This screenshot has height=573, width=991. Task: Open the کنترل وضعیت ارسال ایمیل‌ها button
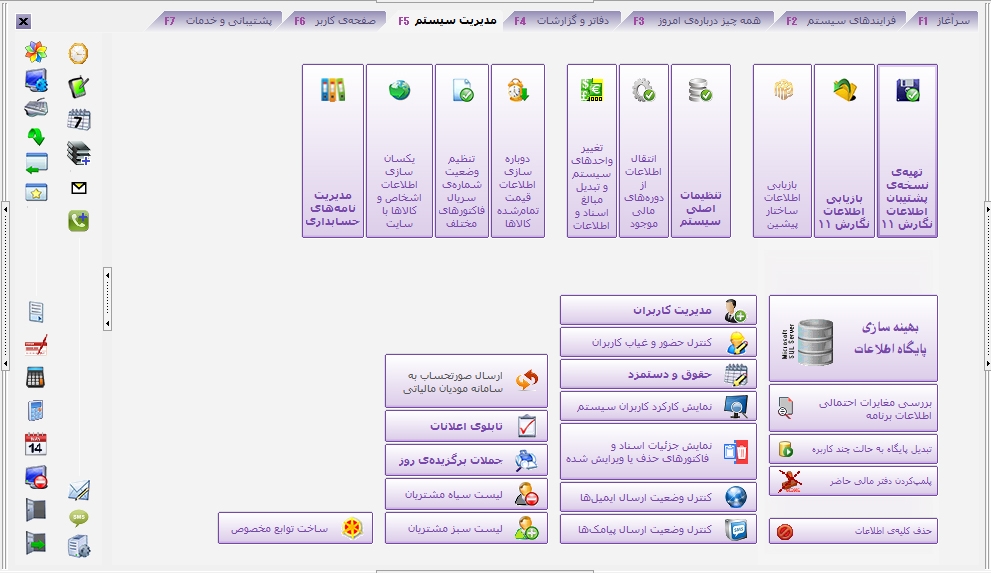(x=658, y=497)
